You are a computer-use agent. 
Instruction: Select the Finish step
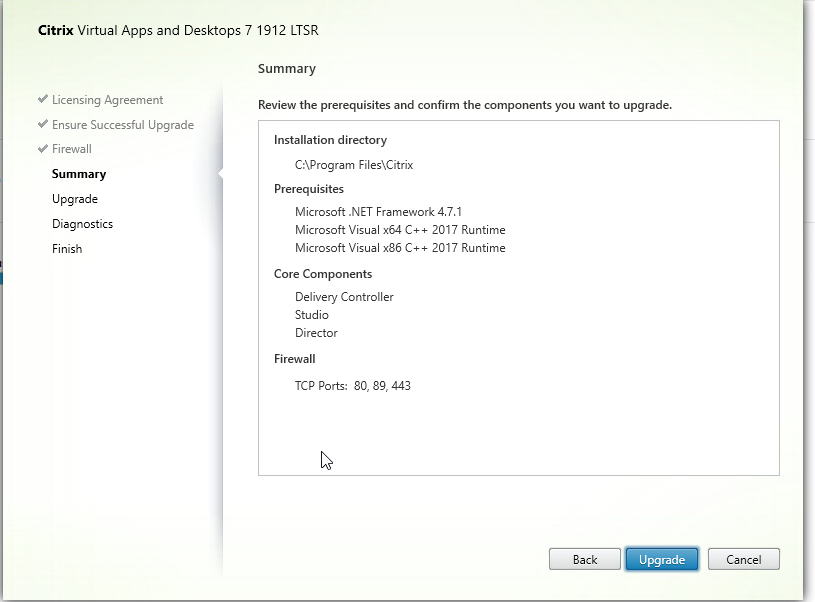(x=67, y=249)
